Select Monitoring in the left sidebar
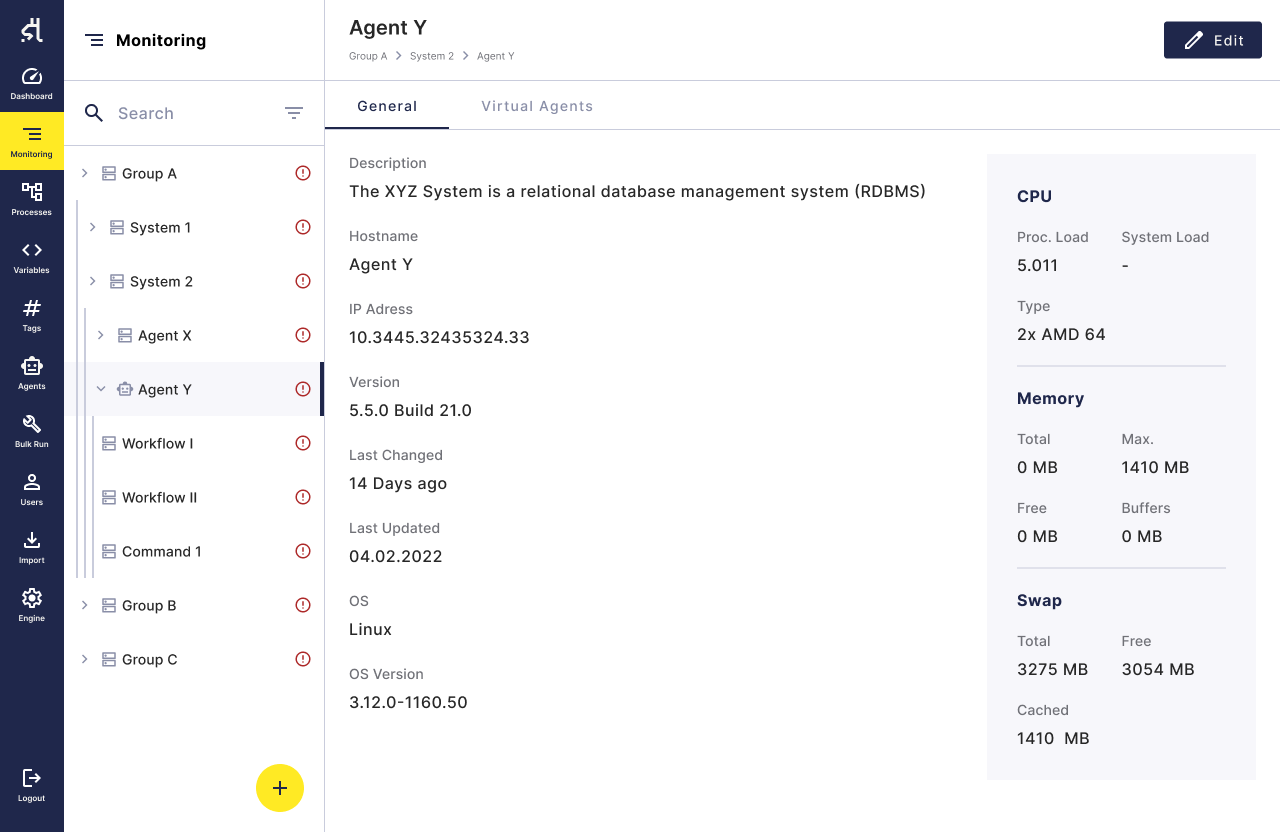 pos(32,141)
